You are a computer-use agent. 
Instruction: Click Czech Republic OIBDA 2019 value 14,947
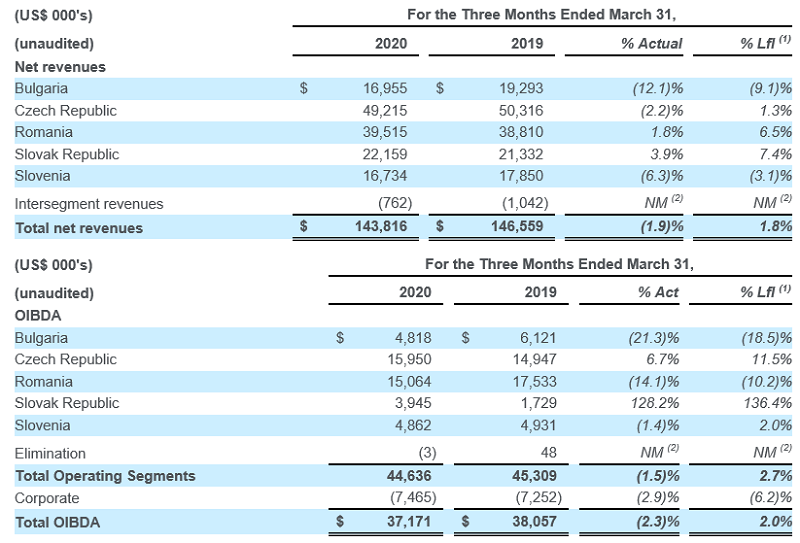pos(544,359)
